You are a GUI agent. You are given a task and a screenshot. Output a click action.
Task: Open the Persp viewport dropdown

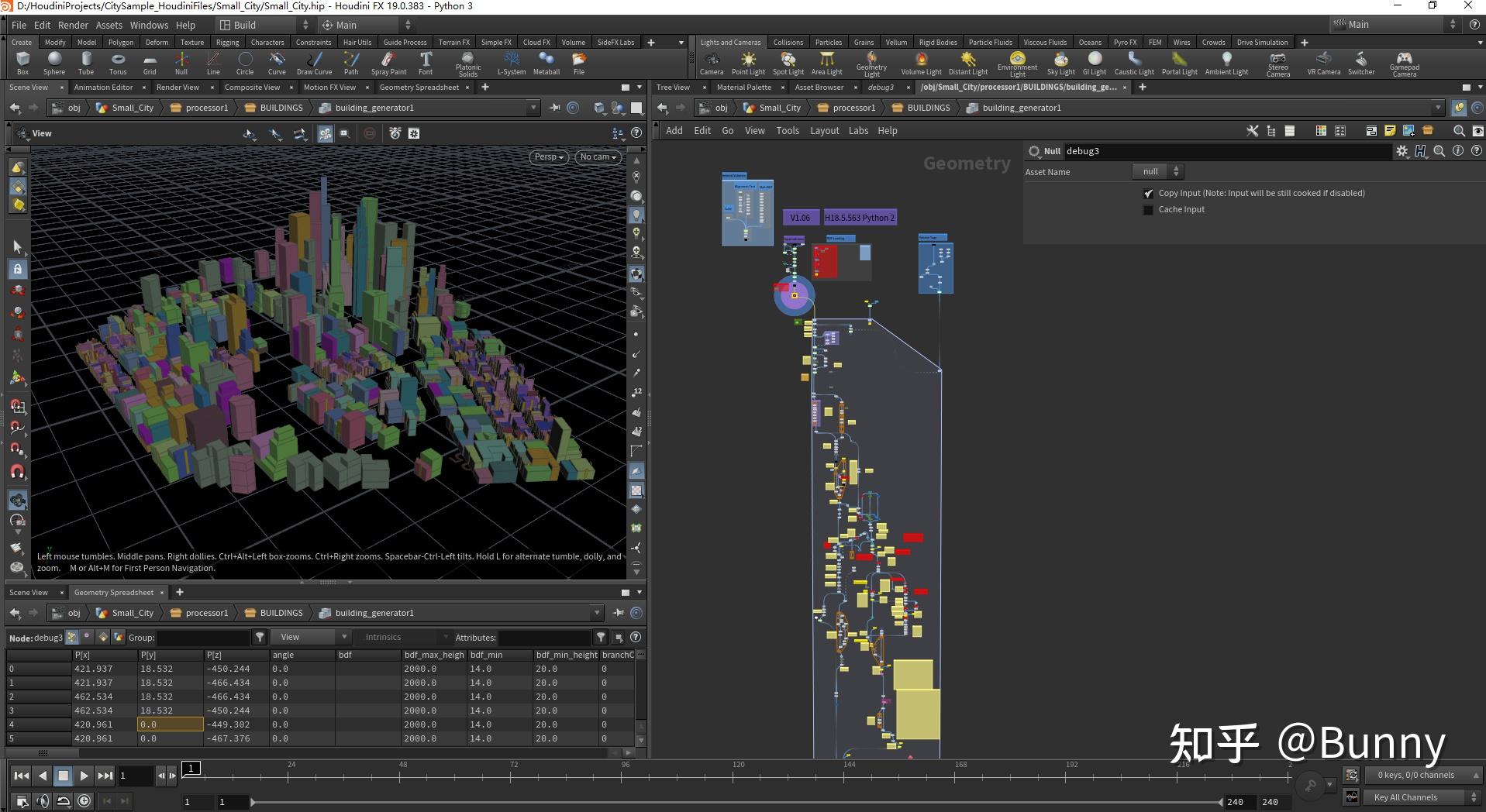pos(548,157)
